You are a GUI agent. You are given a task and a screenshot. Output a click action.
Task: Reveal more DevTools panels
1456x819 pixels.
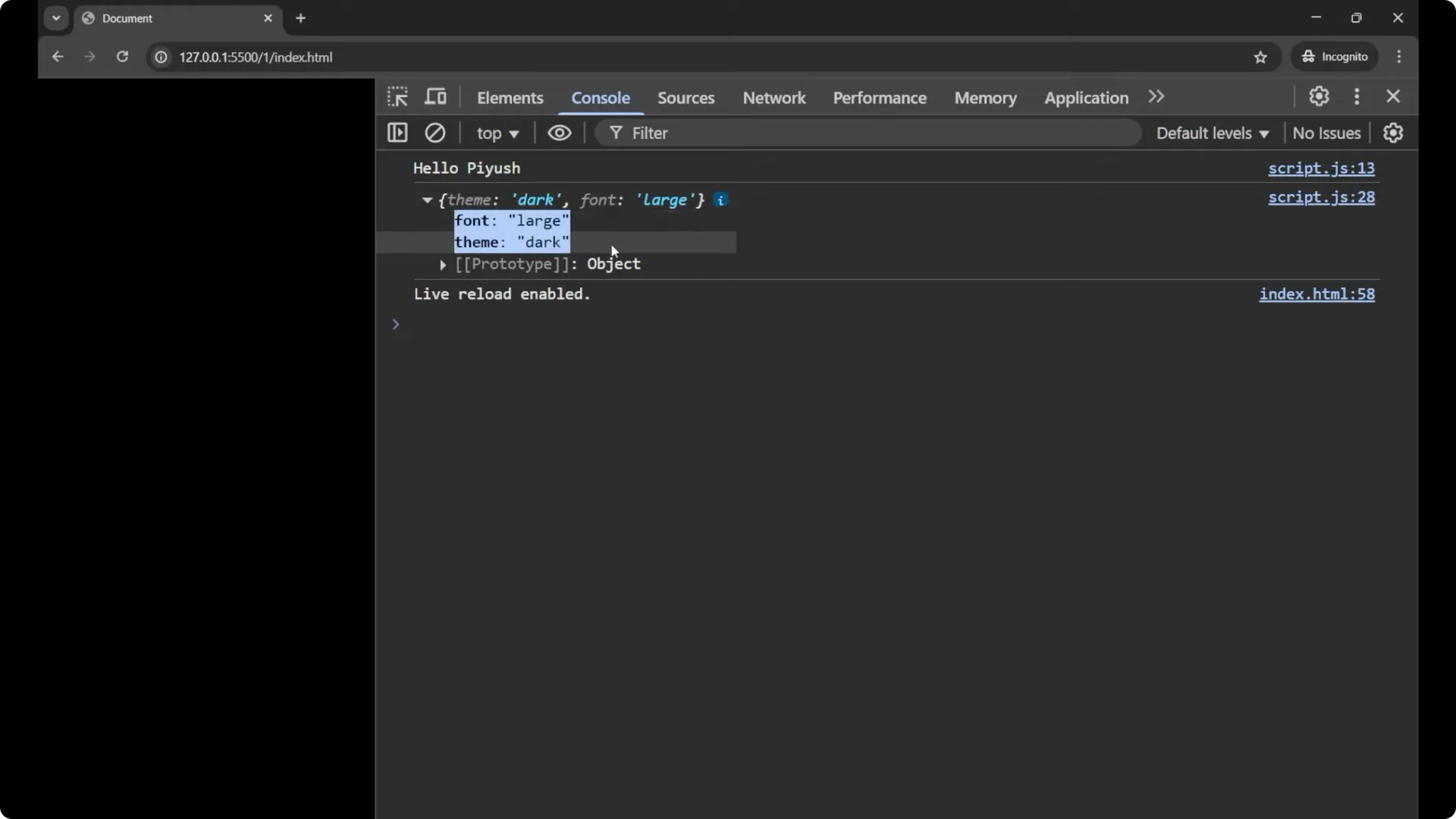tap(1156, 97)
